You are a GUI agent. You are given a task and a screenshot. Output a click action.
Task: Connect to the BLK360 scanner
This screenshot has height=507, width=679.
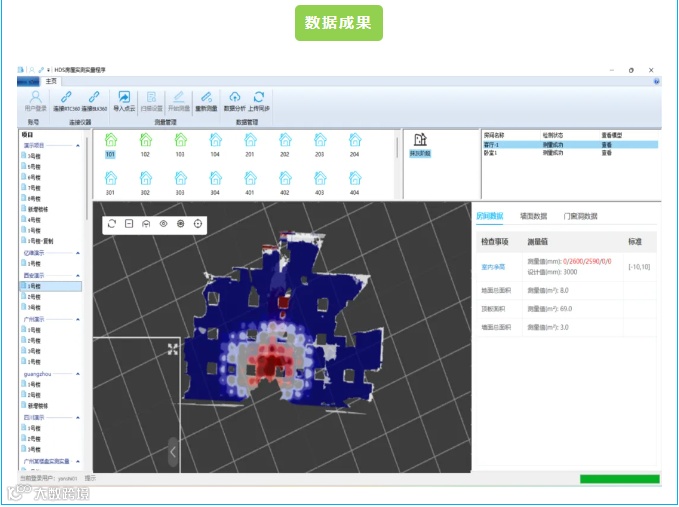click(x=94, y=101)
